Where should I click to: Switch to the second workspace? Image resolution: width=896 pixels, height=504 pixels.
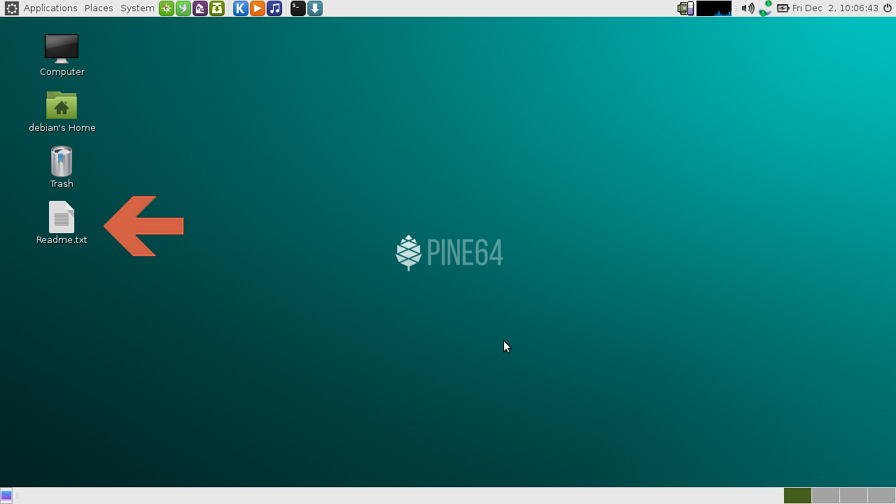[825, 496]
